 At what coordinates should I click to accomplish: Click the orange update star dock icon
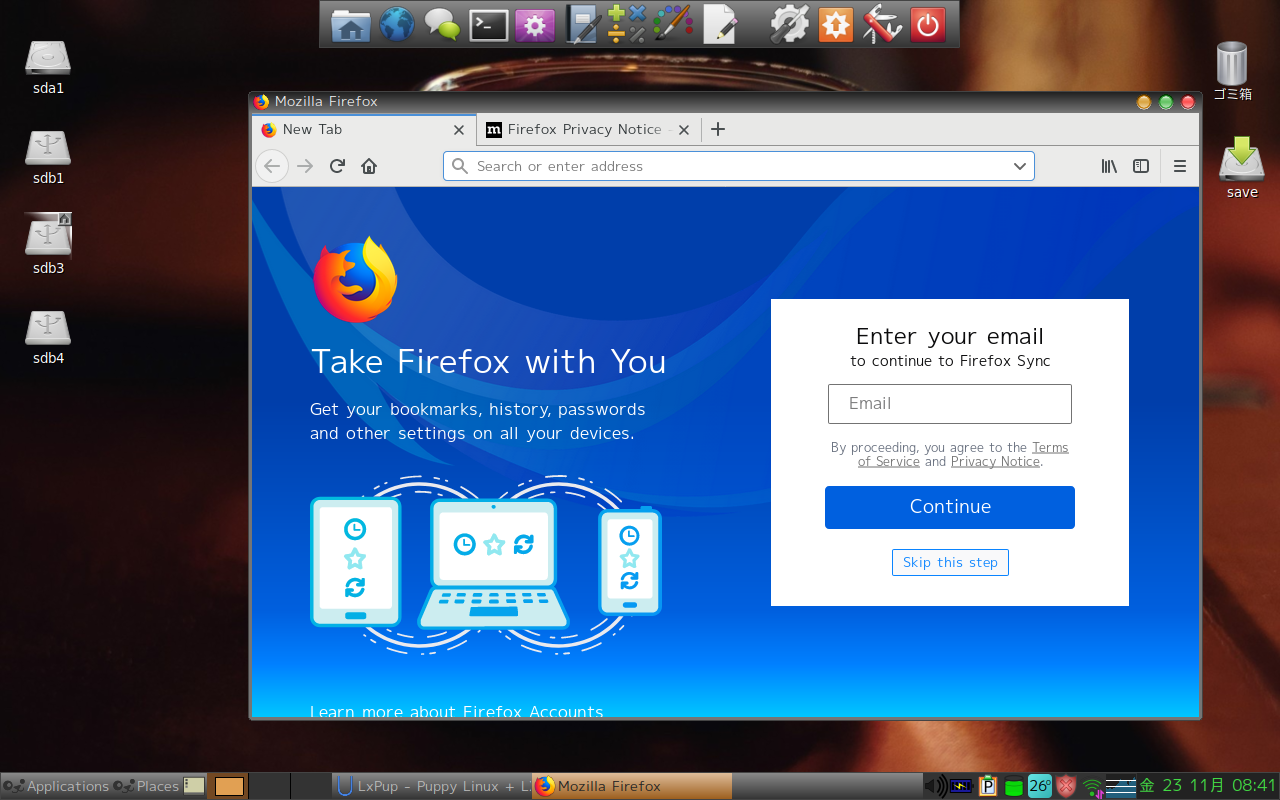point(835,24)
